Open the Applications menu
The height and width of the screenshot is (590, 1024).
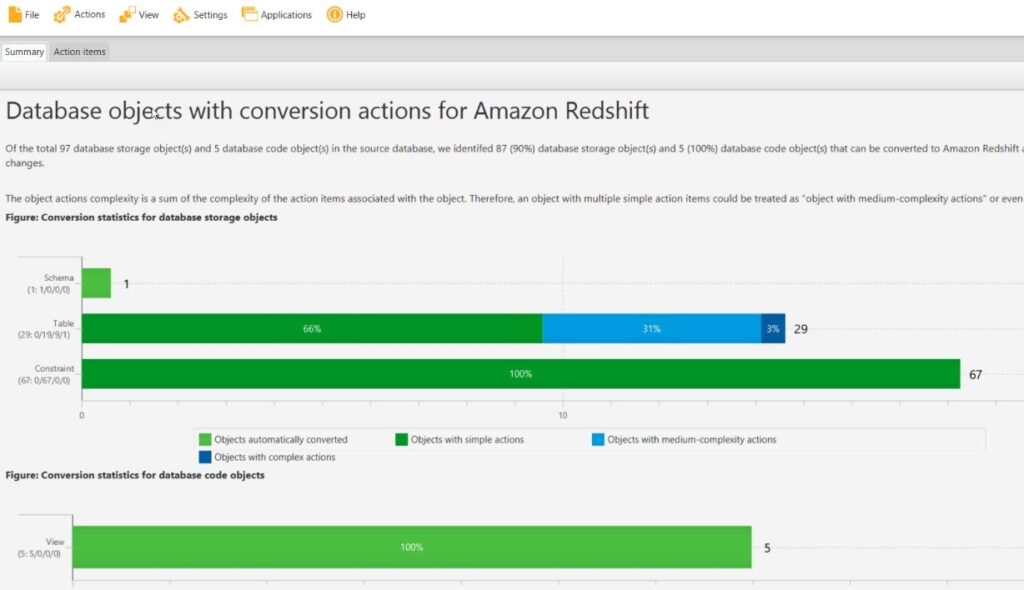coord(277,14)
